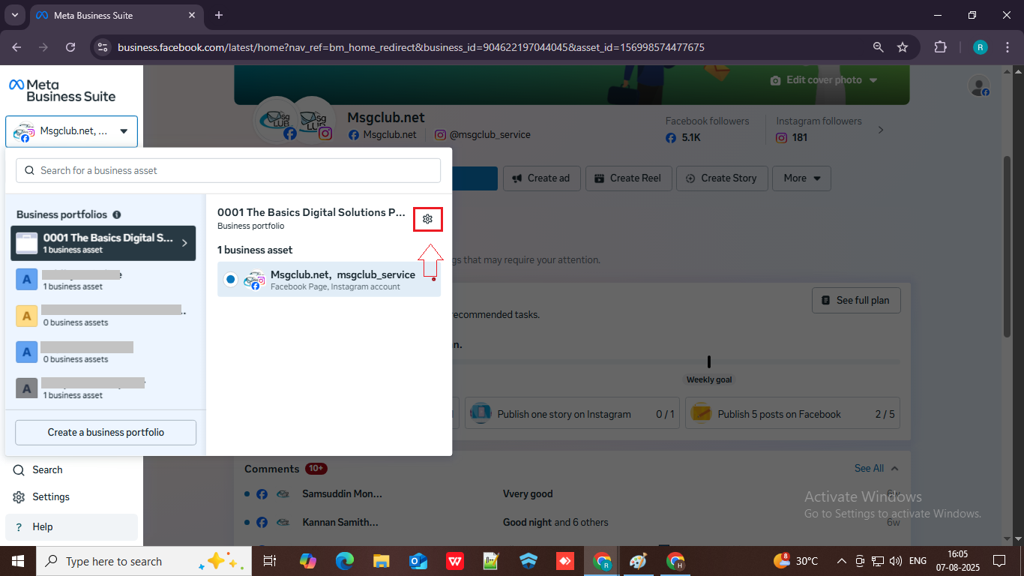Viewport: 1024px width, 576px height.
Task: Go back to the previous browser page
Action: [17, 47]
